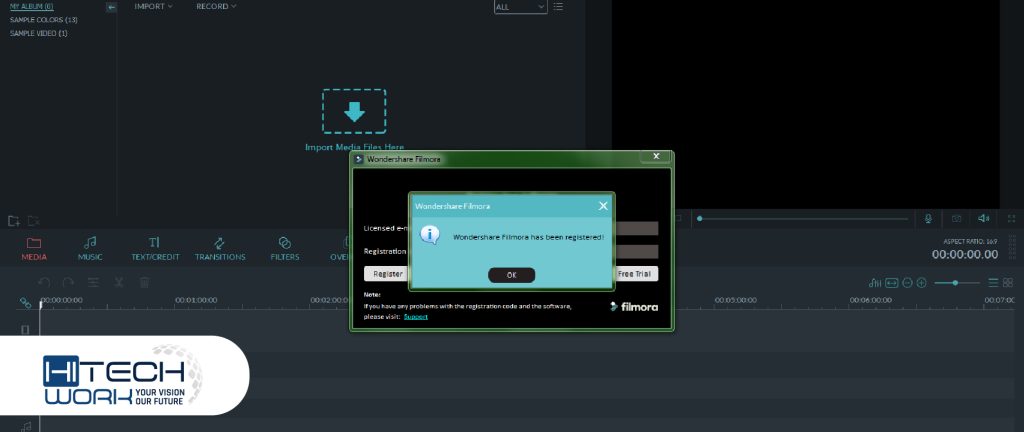Click the 00:06:00:00 mark on timeline ruler
Viewport: 1024px width, 432px height.
871,300
